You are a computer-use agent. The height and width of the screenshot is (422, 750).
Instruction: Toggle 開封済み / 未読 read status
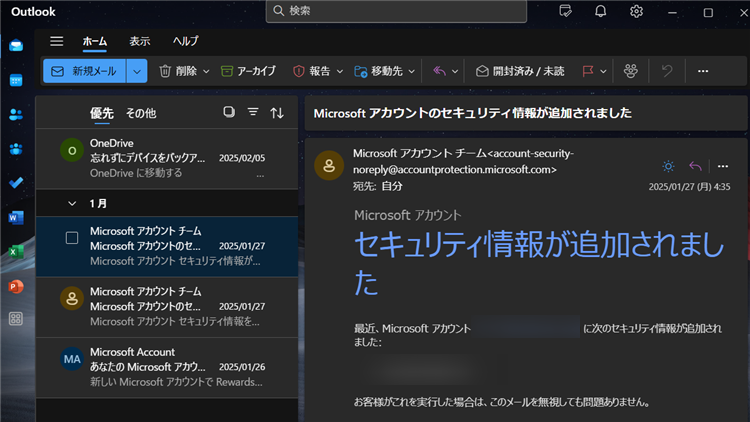point(520,71)
